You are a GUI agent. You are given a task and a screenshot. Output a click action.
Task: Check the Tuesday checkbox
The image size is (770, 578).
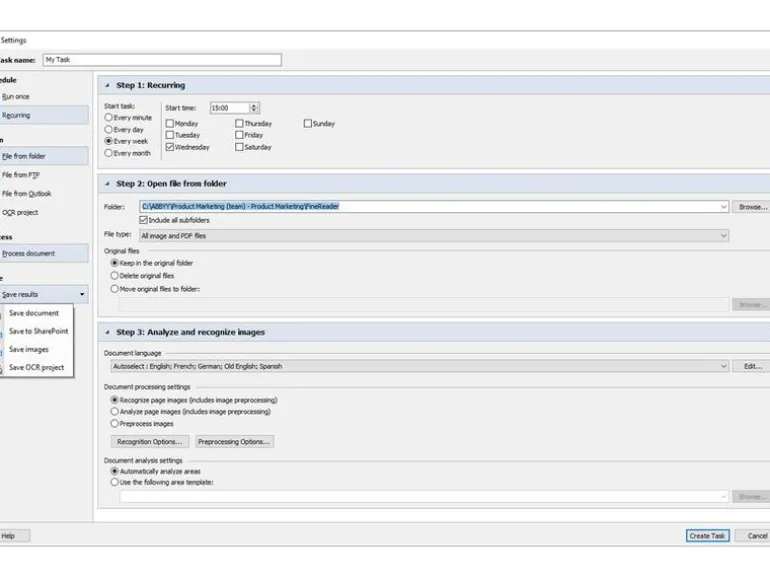[x=170, y=135]
